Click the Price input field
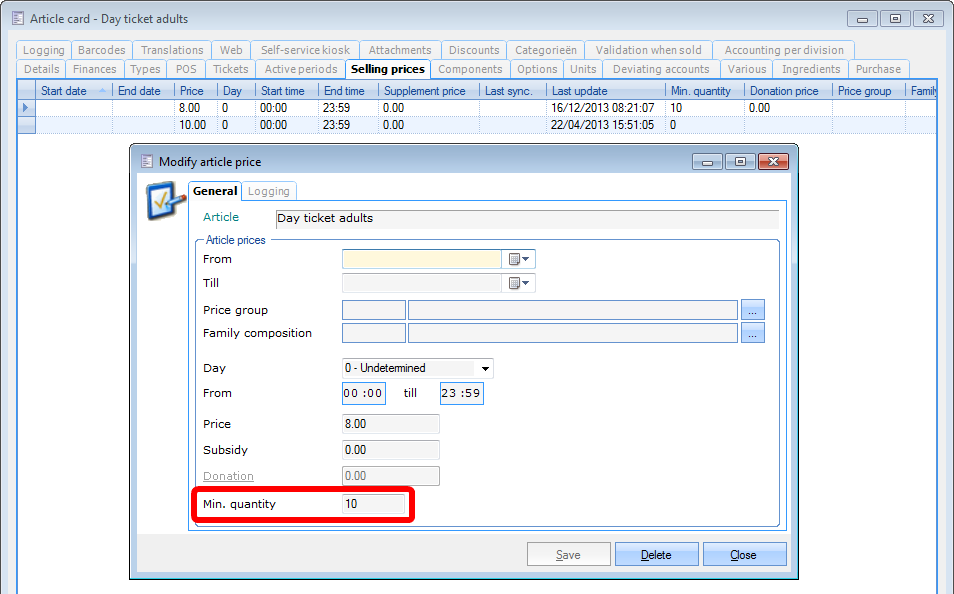 390,424
